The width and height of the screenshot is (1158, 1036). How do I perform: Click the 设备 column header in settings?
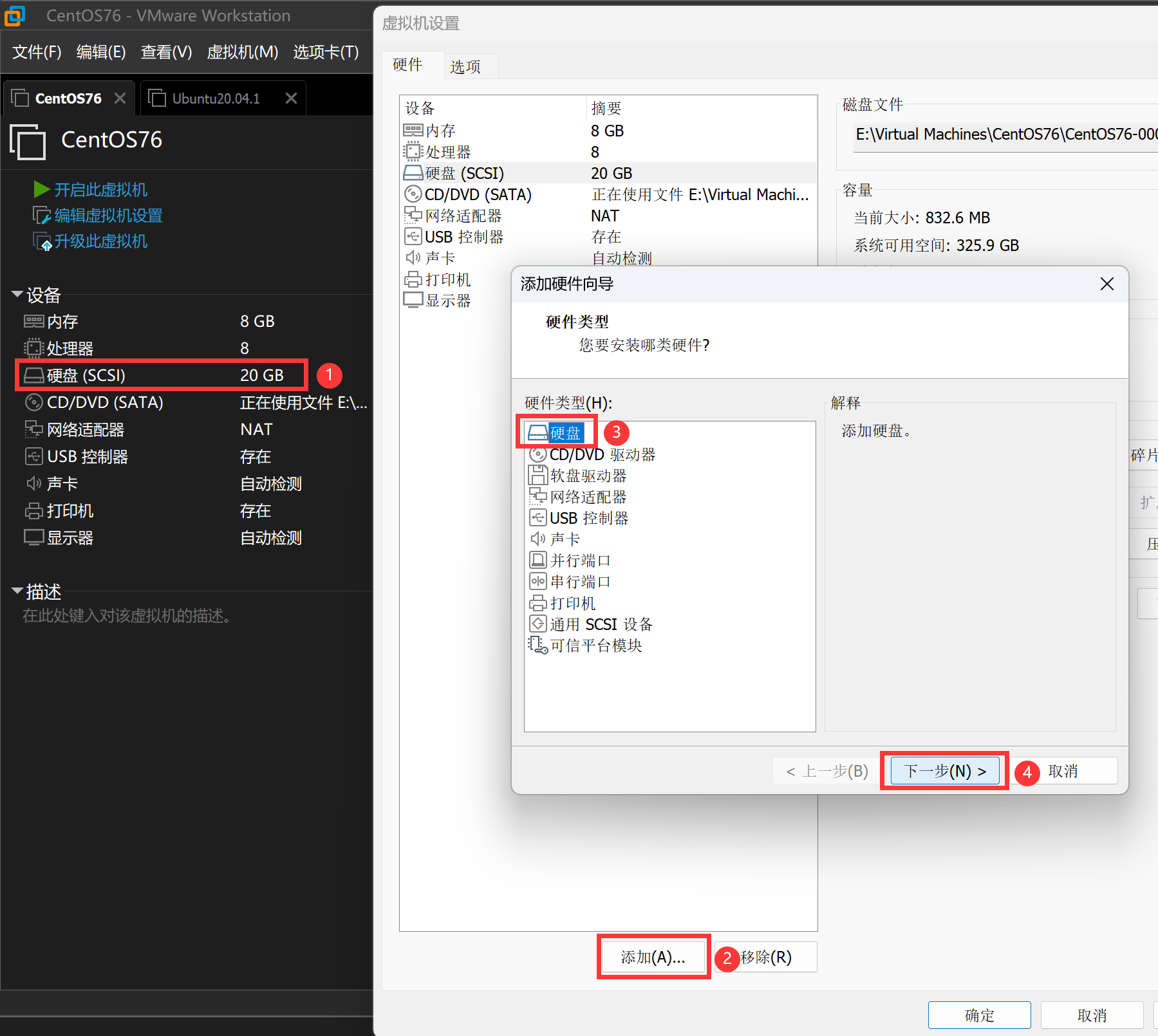(x=493, y=108)
